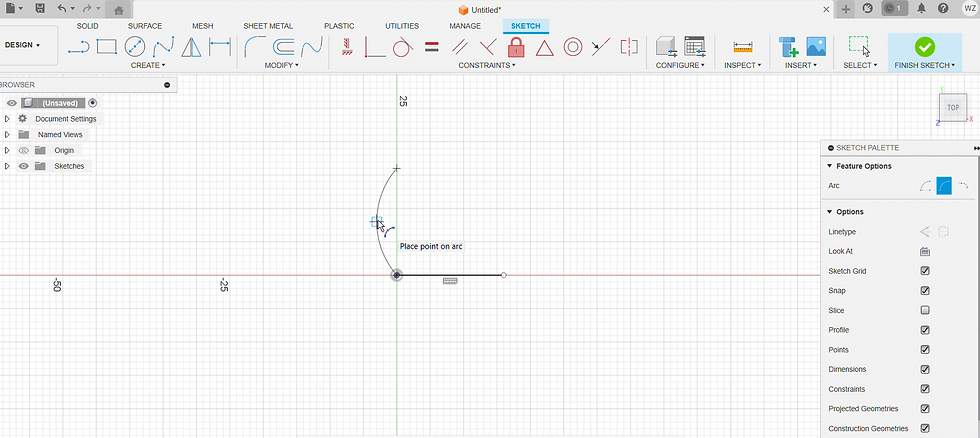Image resolution: width=980 pixels, height=438 pixels.
Task: Apply the Perpendicular constraint
Action: [x=488, y=47]
